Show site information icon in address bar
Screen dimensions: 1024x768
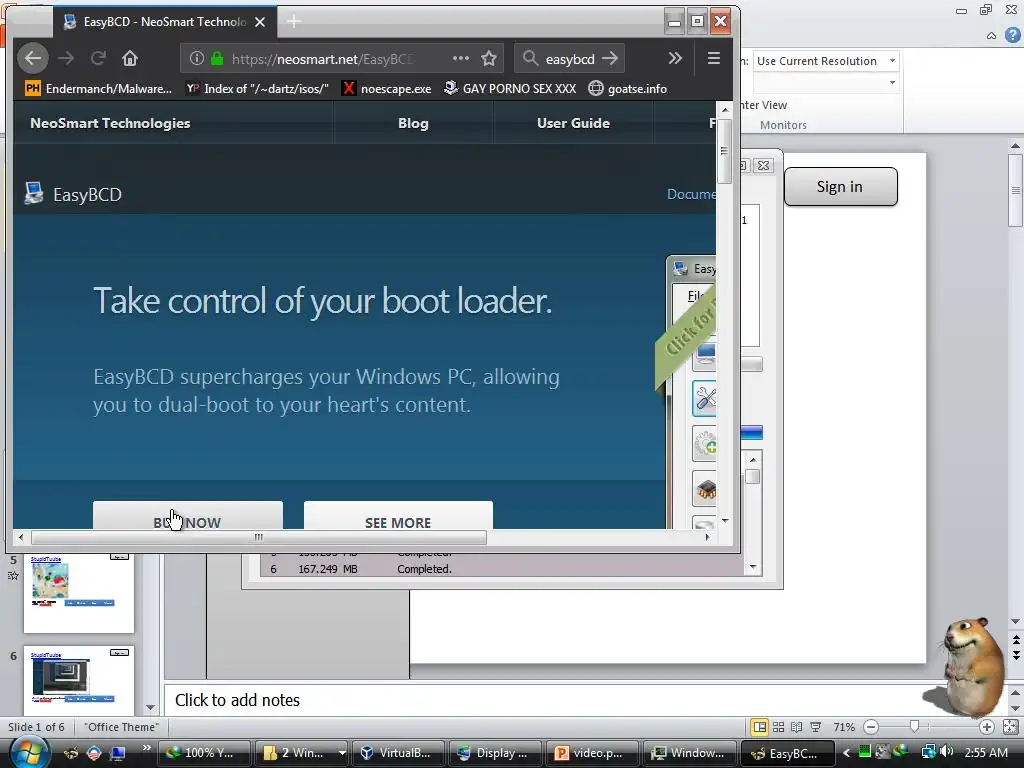tap(196, 59)
